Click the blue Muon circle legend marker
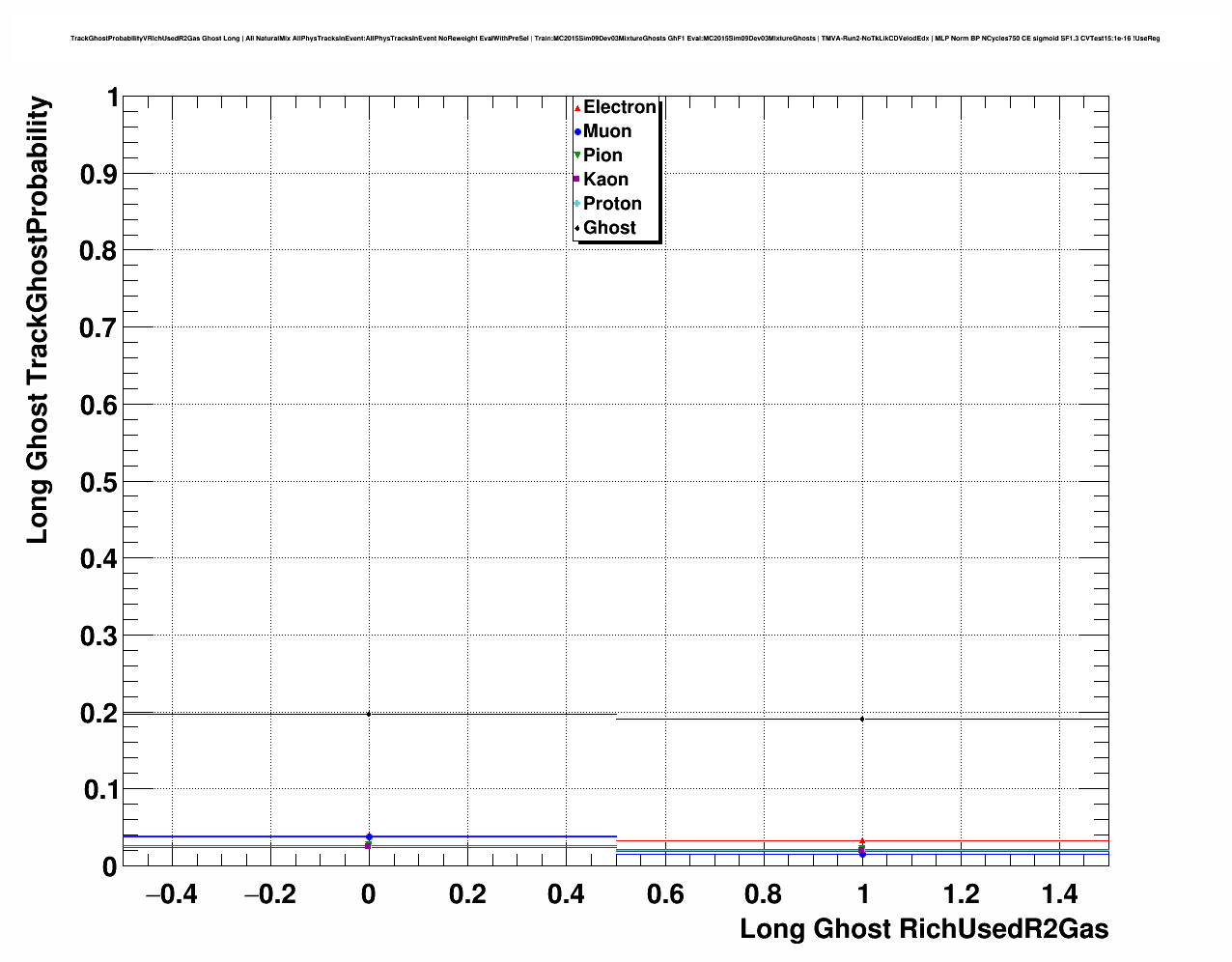 (x=576, y=131)
